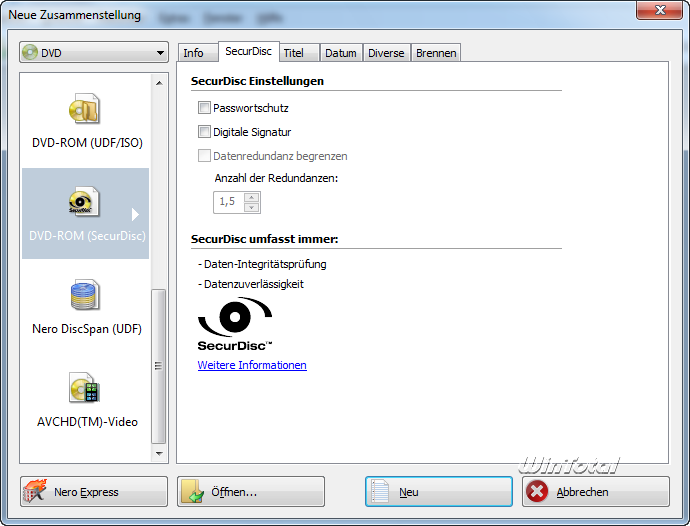Image resolution: width=690 pixels, height=526 pixels.
Task: Select the DVD-ROM (UDF/ISO) disc icon
Action: tap(84, 109)
